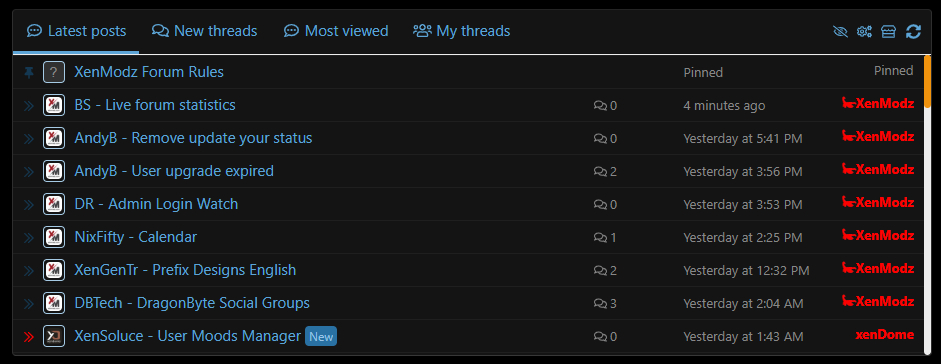The height and width of the screenshot is (364, 941).
Task: Click the XenSoluce User Moods Manager avatar
Action: (54, 336)
